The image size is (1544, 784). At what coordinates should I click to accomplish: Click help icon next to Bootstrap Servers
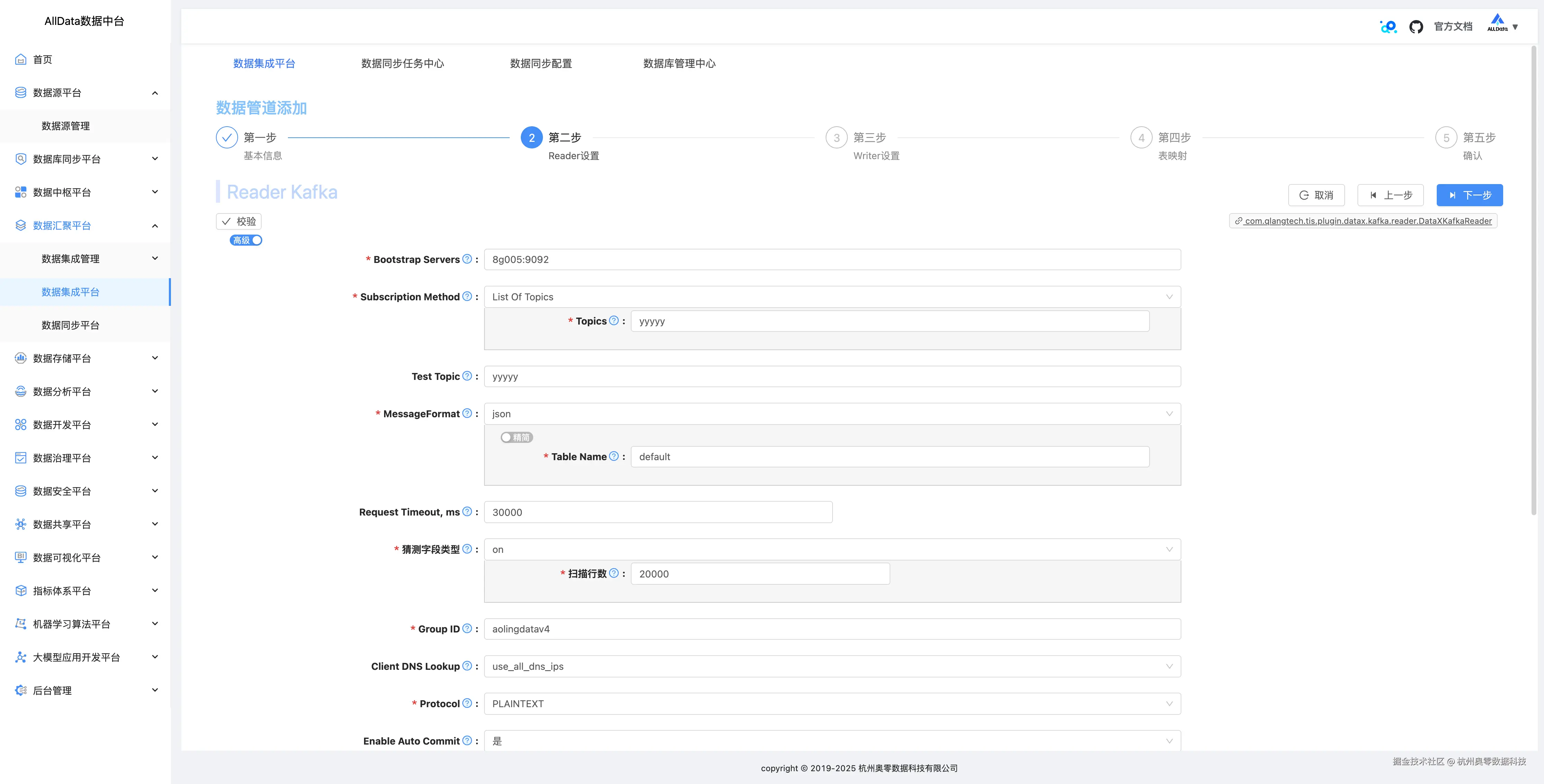coord(467,259)
